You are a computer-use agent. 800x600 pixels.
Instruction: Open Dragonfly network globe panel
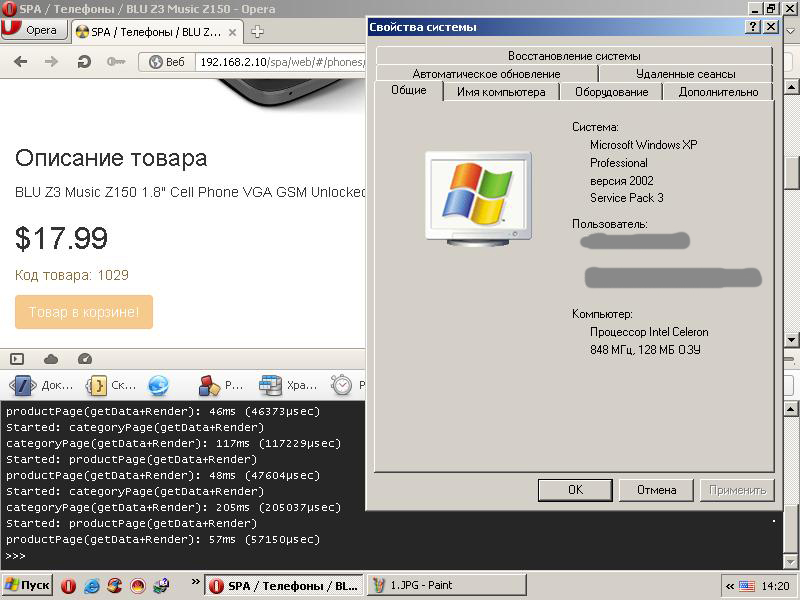pyautogui.click(x=158, y=385)
